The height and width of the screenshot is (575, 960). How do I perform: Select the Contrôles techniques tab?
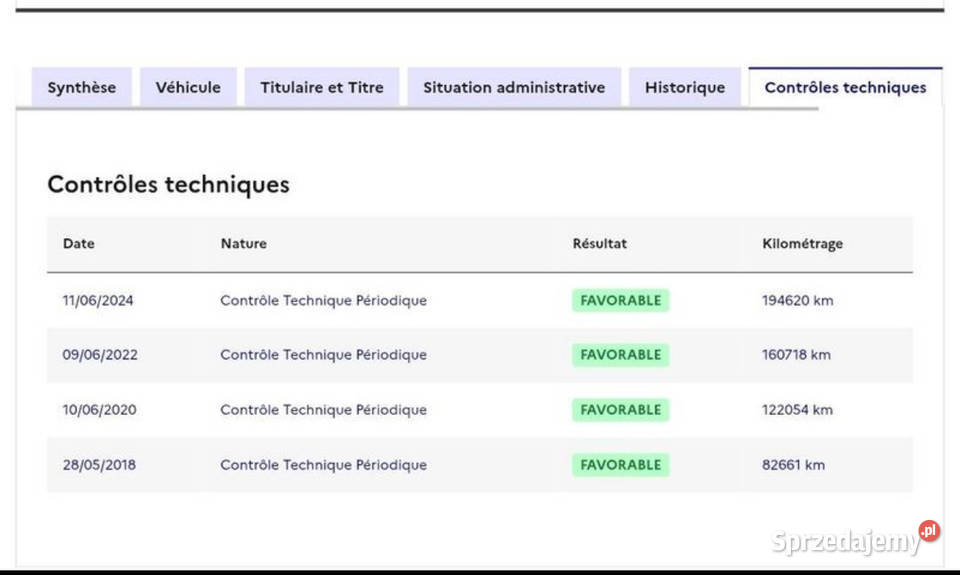click(845, 87)
